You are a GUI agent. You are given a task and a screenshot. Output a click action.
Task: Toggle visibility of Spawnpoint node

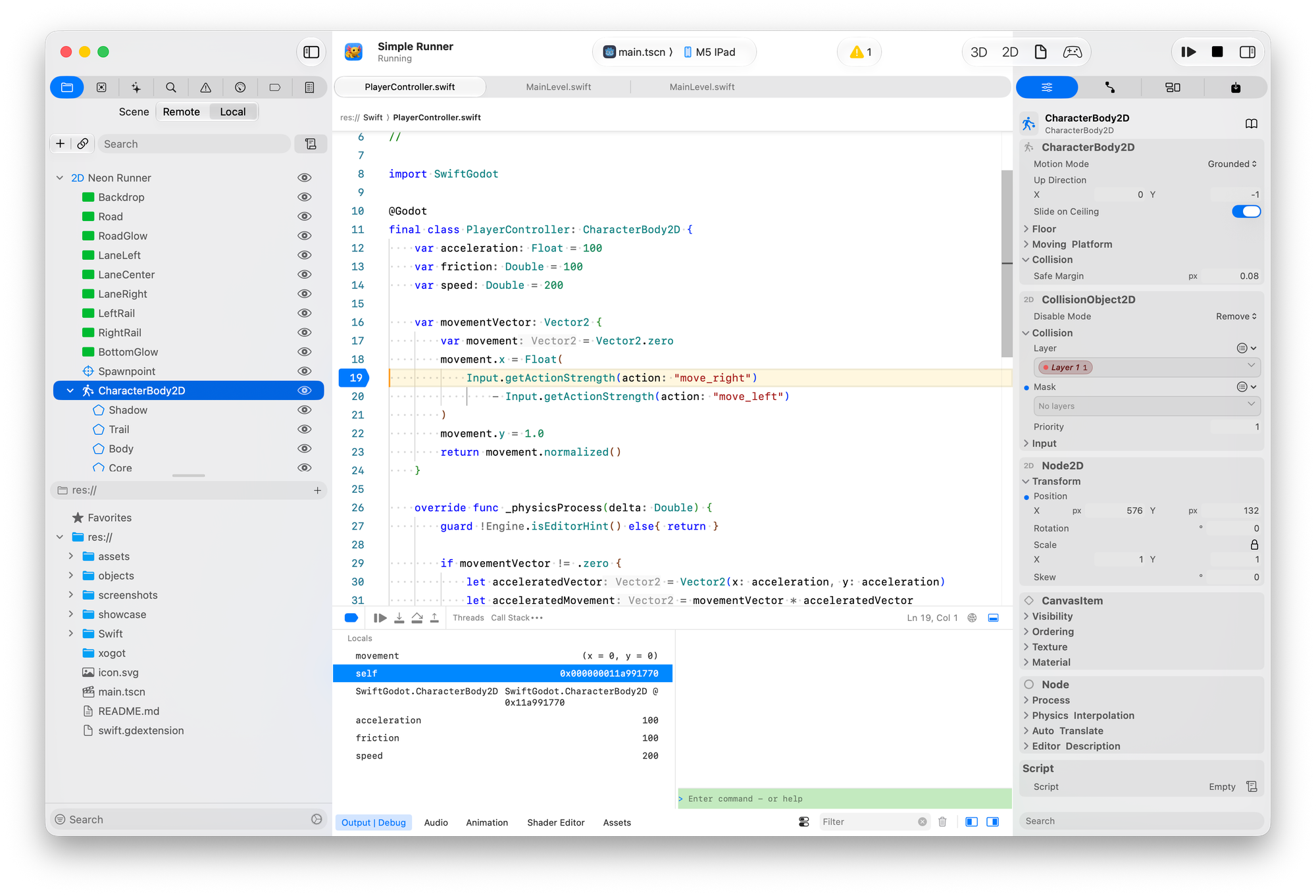pos(304,371)
